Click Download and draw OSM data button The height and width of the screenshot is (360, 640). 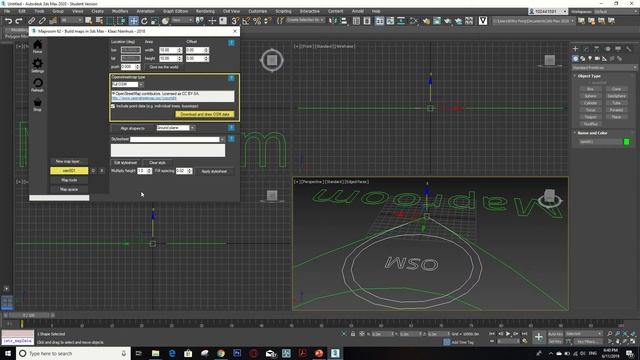[205, 114]
